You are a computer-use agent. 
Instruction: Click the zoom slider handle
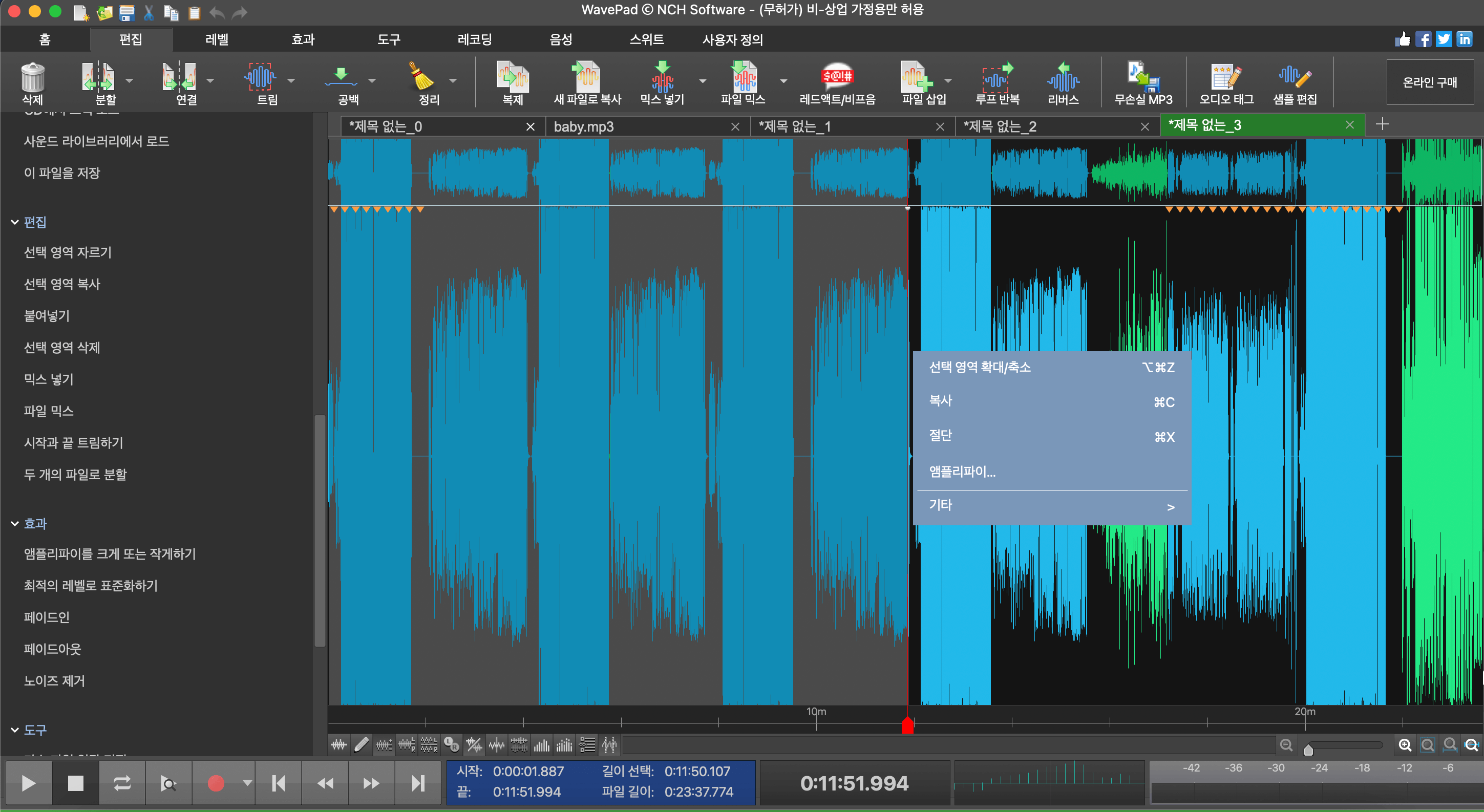(1308, 749)
